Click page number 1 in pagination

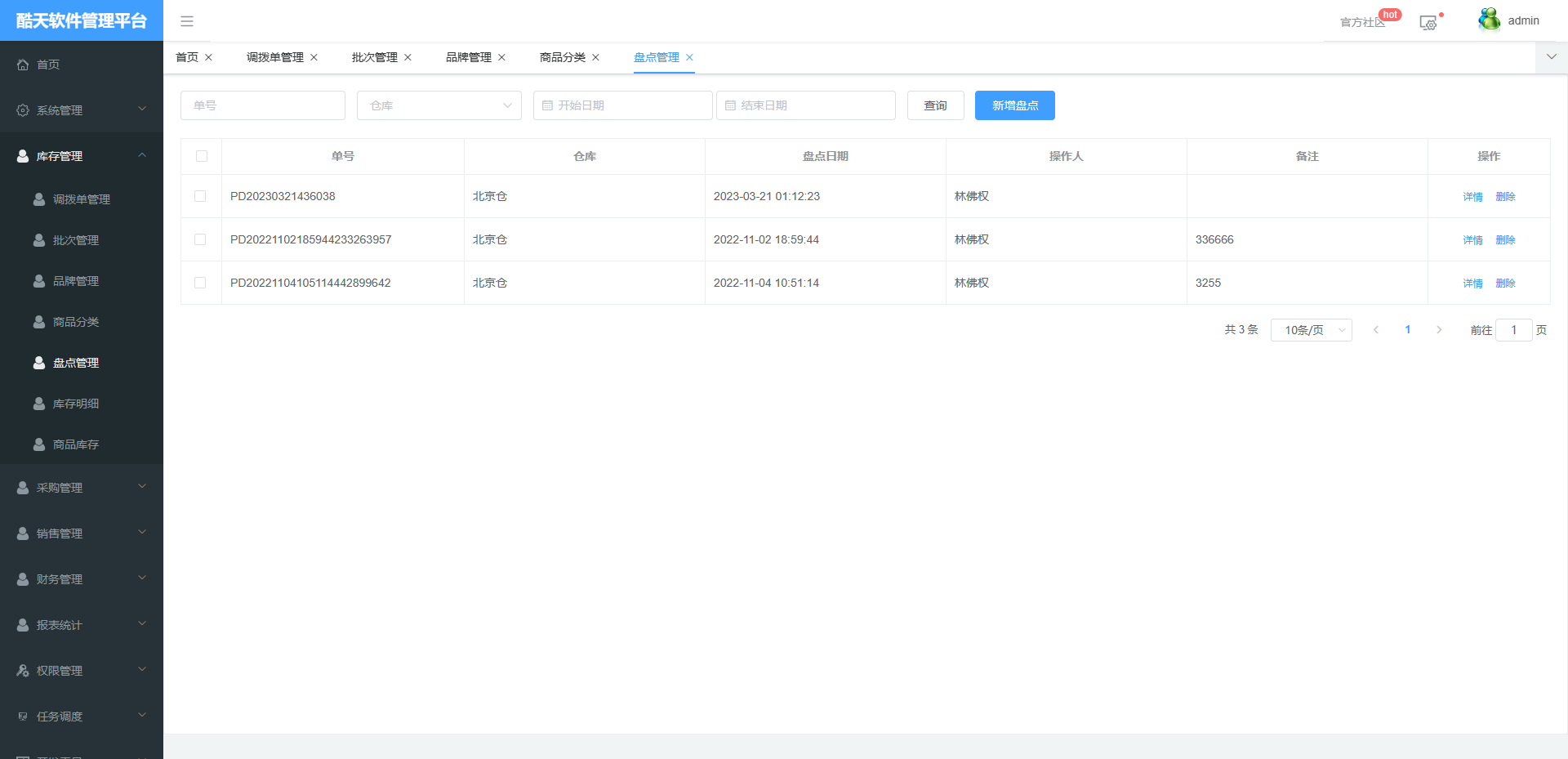click(x=1407, y=329)
